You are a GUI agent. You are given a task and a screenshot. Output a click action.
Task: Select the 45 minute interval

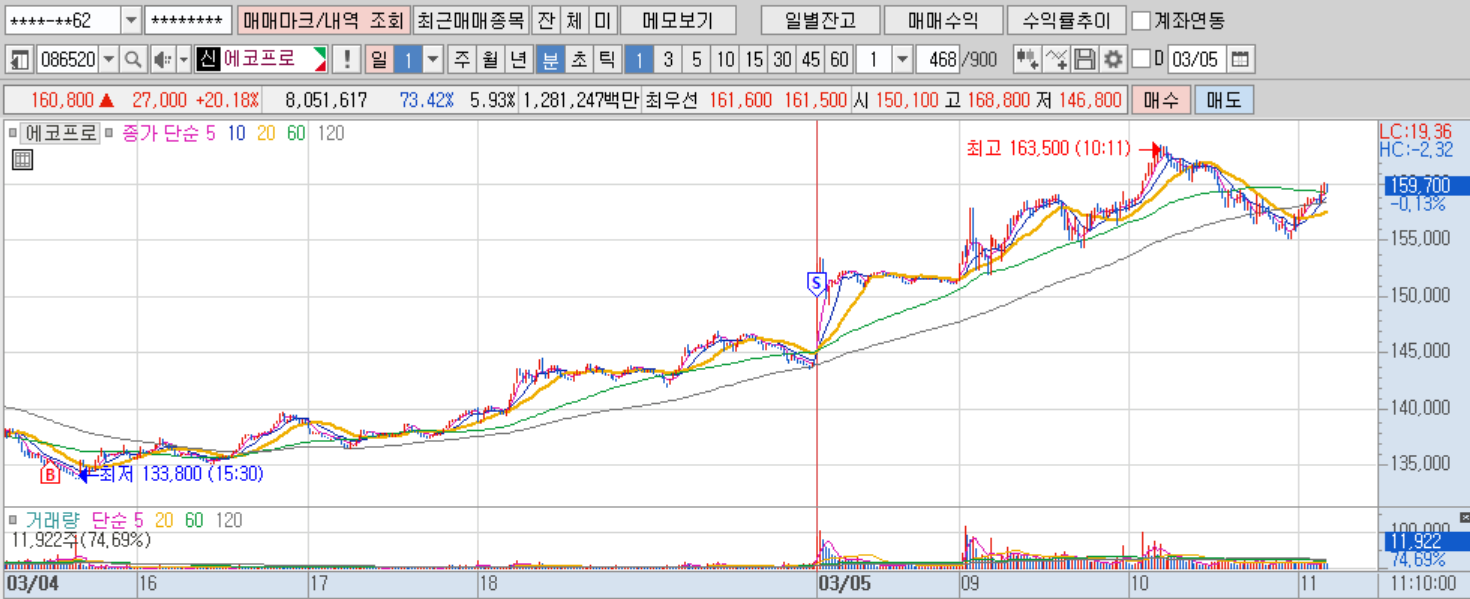pyautogui.click(x=811, y=60)
